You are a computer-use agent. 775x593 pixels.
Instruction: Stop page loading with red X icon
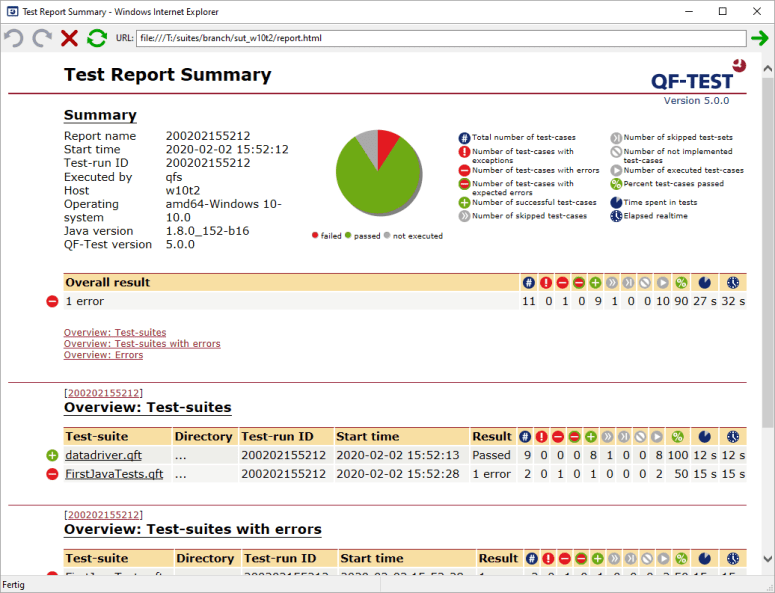tap(69, 38)
